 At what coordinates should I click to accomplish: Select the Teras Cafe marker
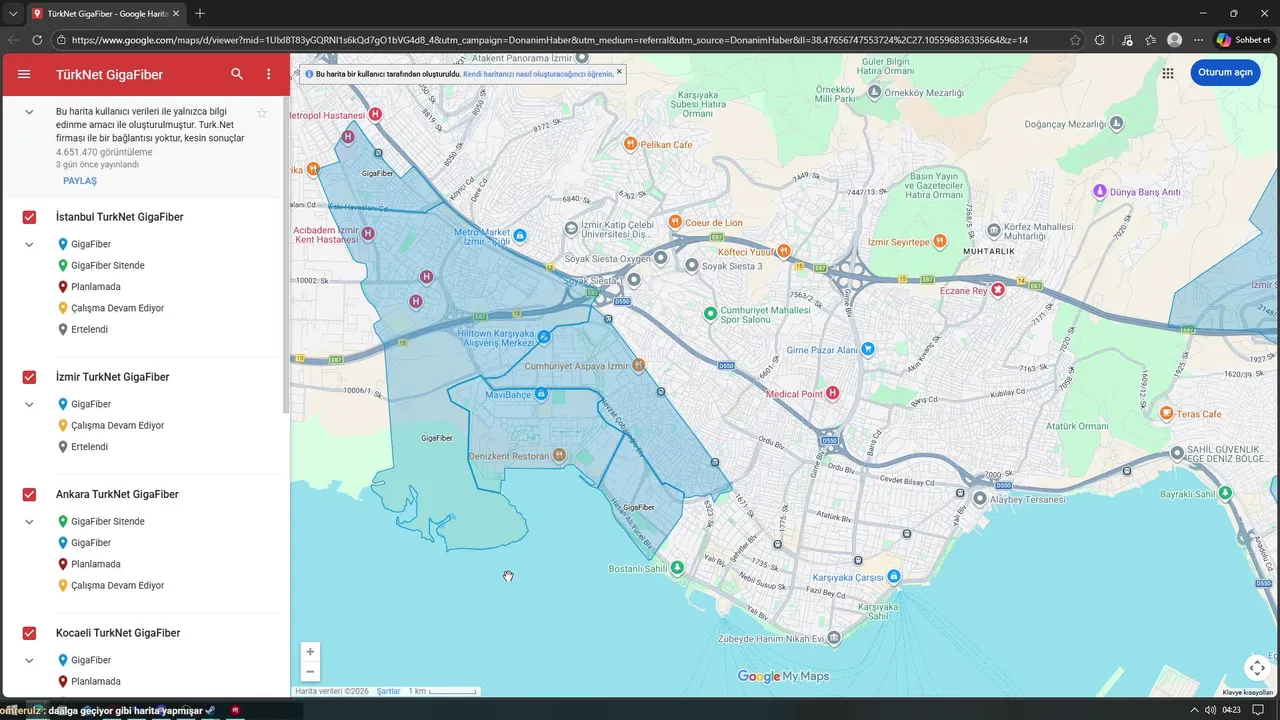pyautogui.click(x=1166, y=413)
